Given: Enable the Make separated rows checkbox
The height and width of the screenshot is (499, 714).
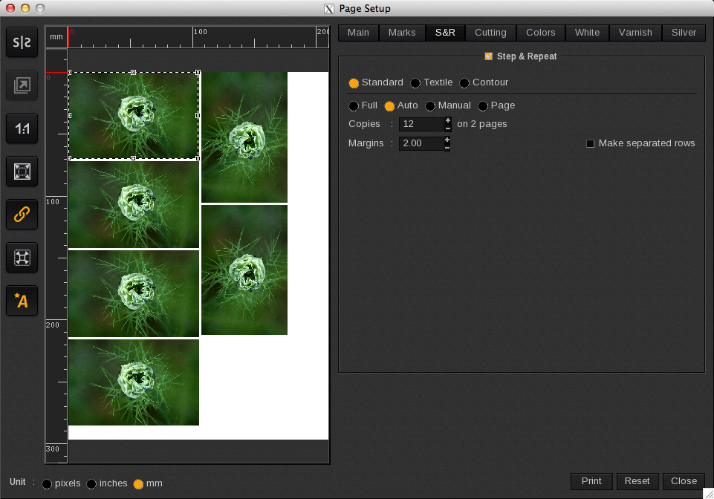Looking at the screenshot, I should [590, 143].
